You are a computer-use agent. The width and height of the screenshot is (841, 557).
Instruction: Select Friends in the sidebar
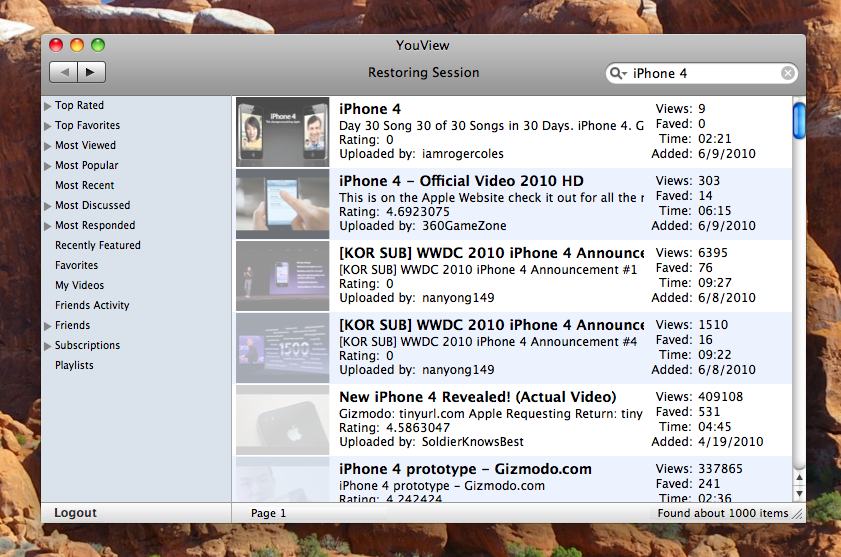click(72, 325)
